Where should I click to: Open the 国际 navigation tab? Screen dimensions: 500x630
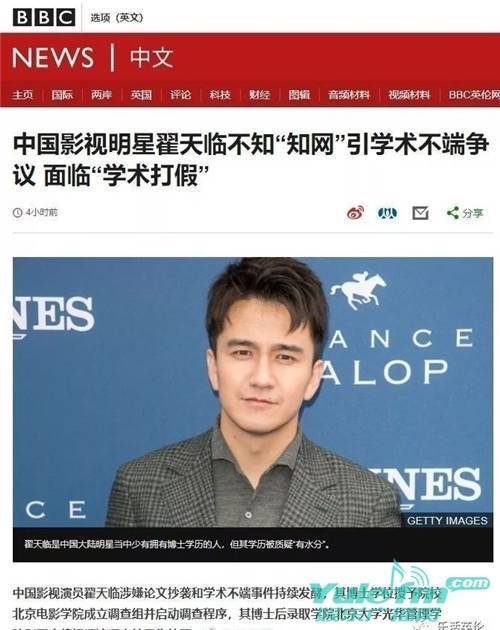[62, 95]
